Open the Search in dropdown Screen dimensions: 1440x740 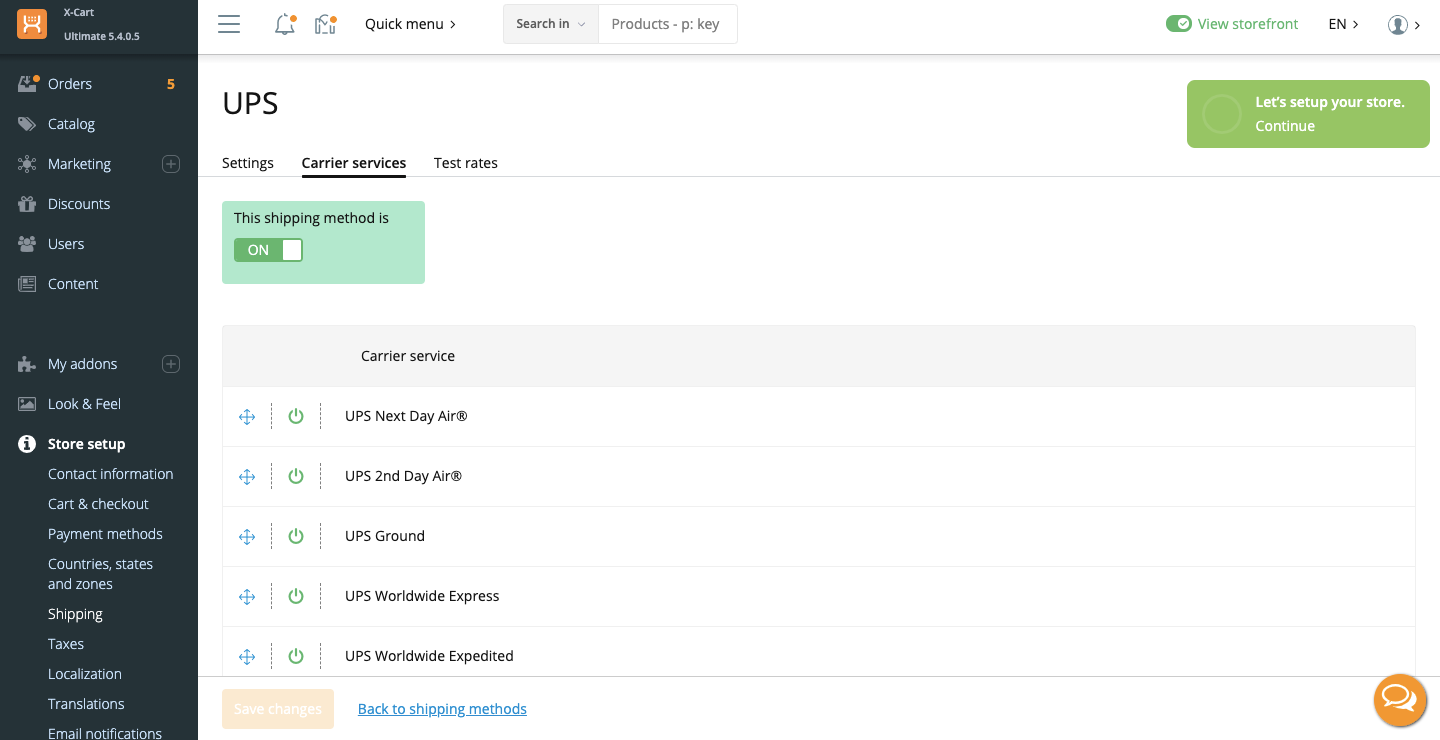tap(550, 24)
